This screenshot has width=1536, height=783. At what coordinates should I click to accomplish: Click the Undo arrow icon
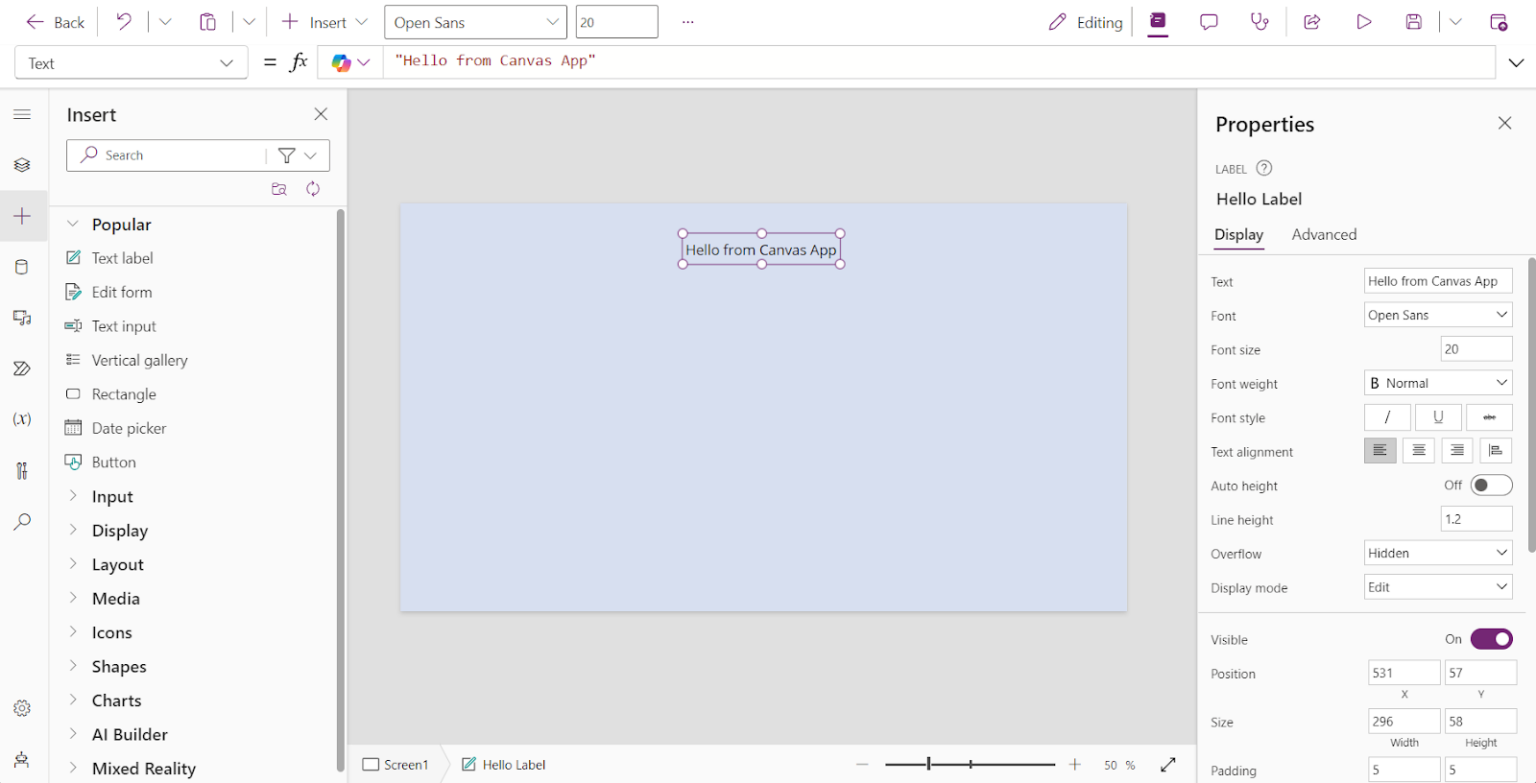tap(124, 22)
